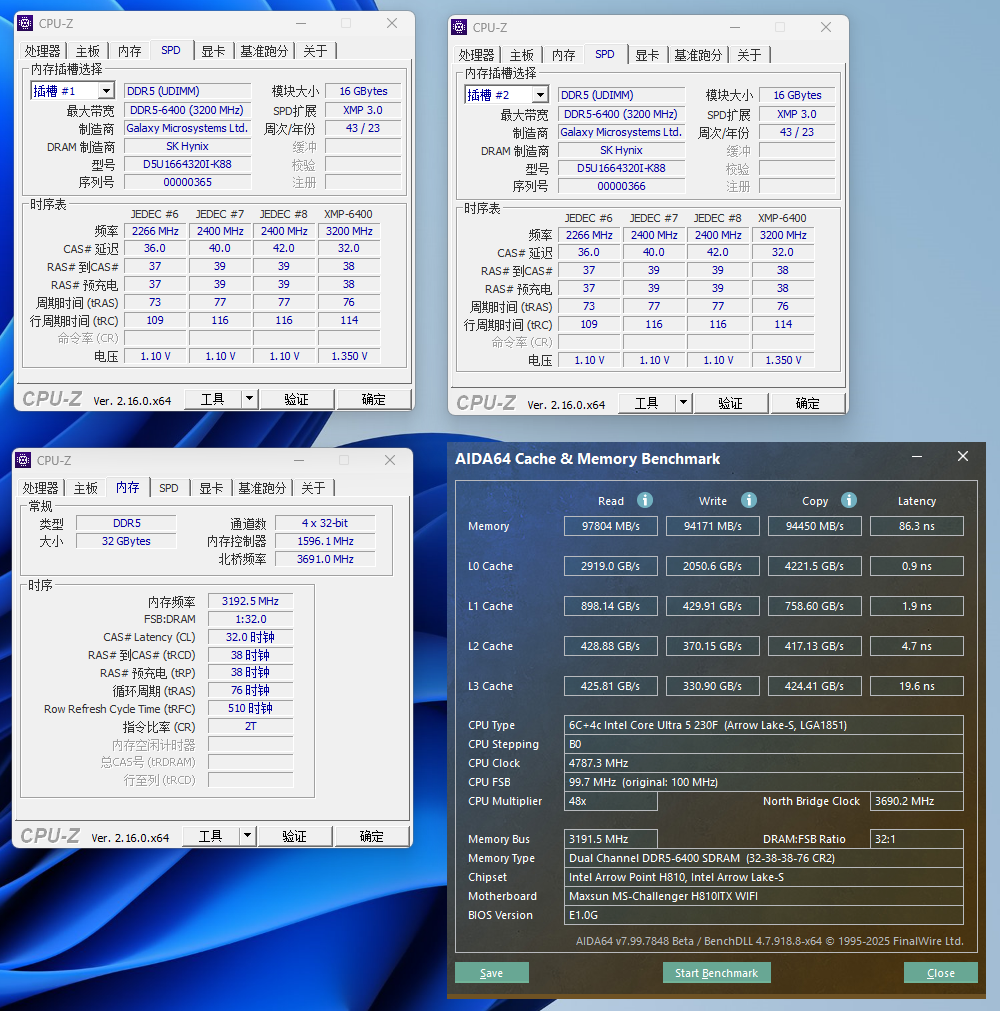Image resolution: width=1000 pixels, height=1011 pixels.
Task: Click 工具 button in slot #1 window
Action: [213, 399]
